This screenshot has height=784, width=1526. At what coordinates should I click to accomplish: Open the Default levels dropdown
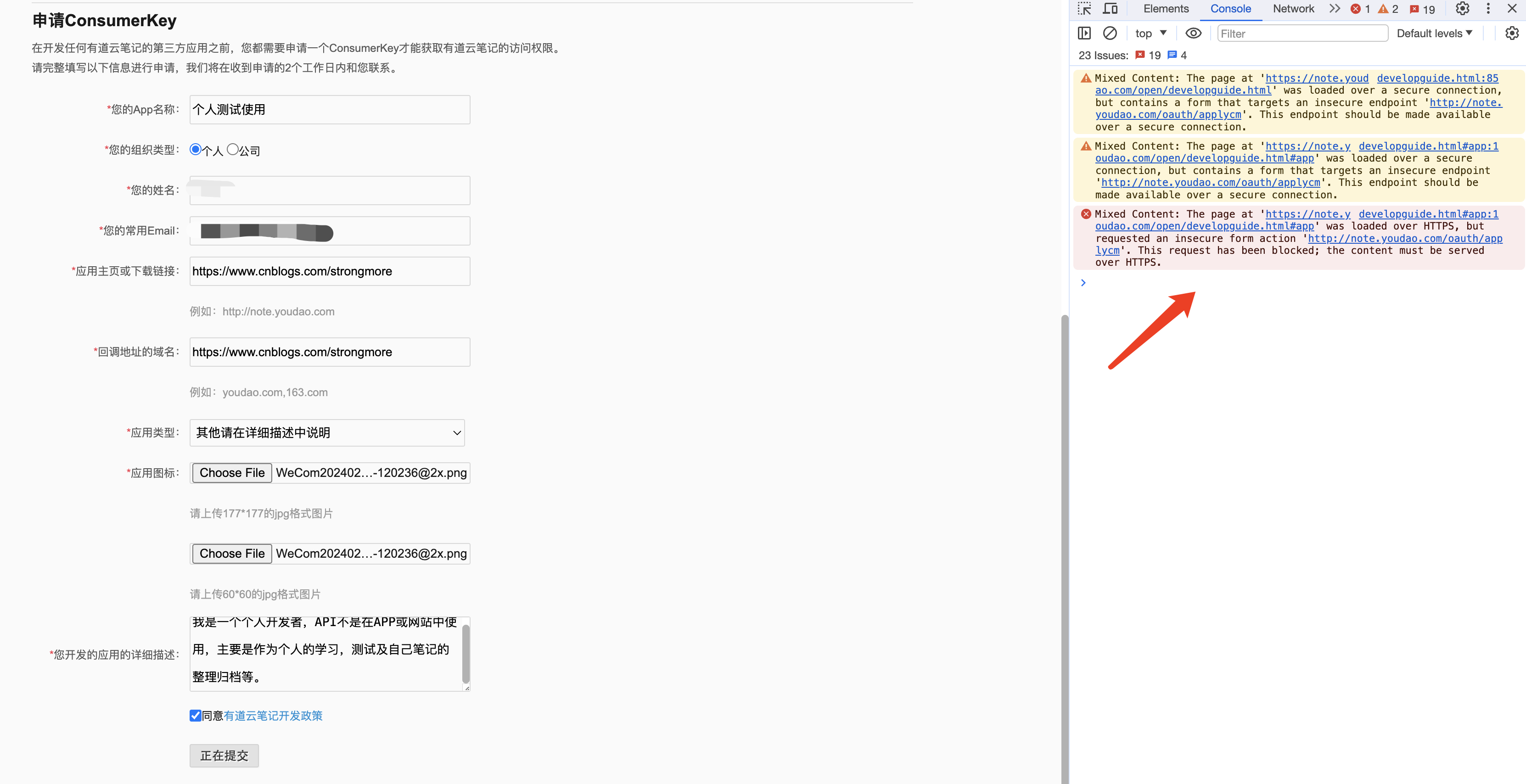click(x=1434, y=33)
